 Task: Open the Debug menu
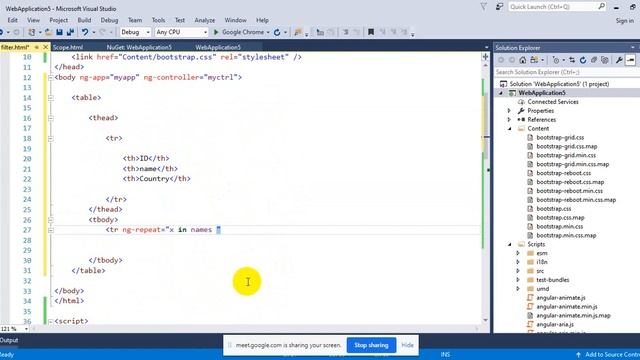tap(109, 20)
